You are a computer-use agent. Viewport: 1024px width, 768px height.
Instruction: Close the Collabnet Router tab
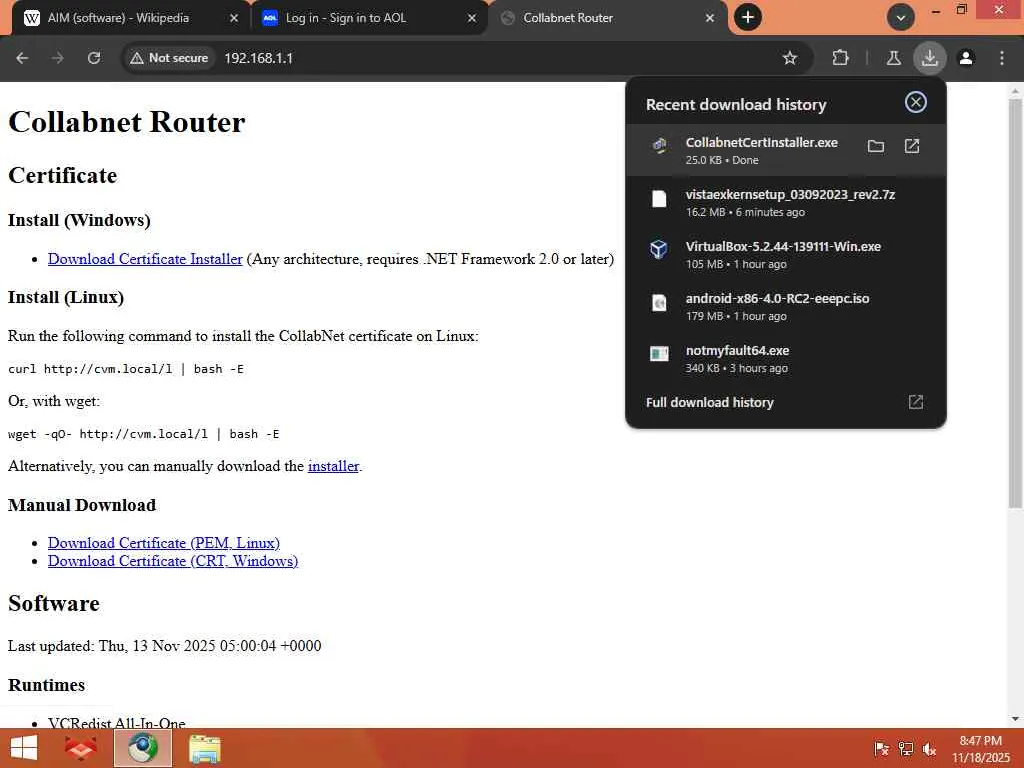tap(710, 18)
